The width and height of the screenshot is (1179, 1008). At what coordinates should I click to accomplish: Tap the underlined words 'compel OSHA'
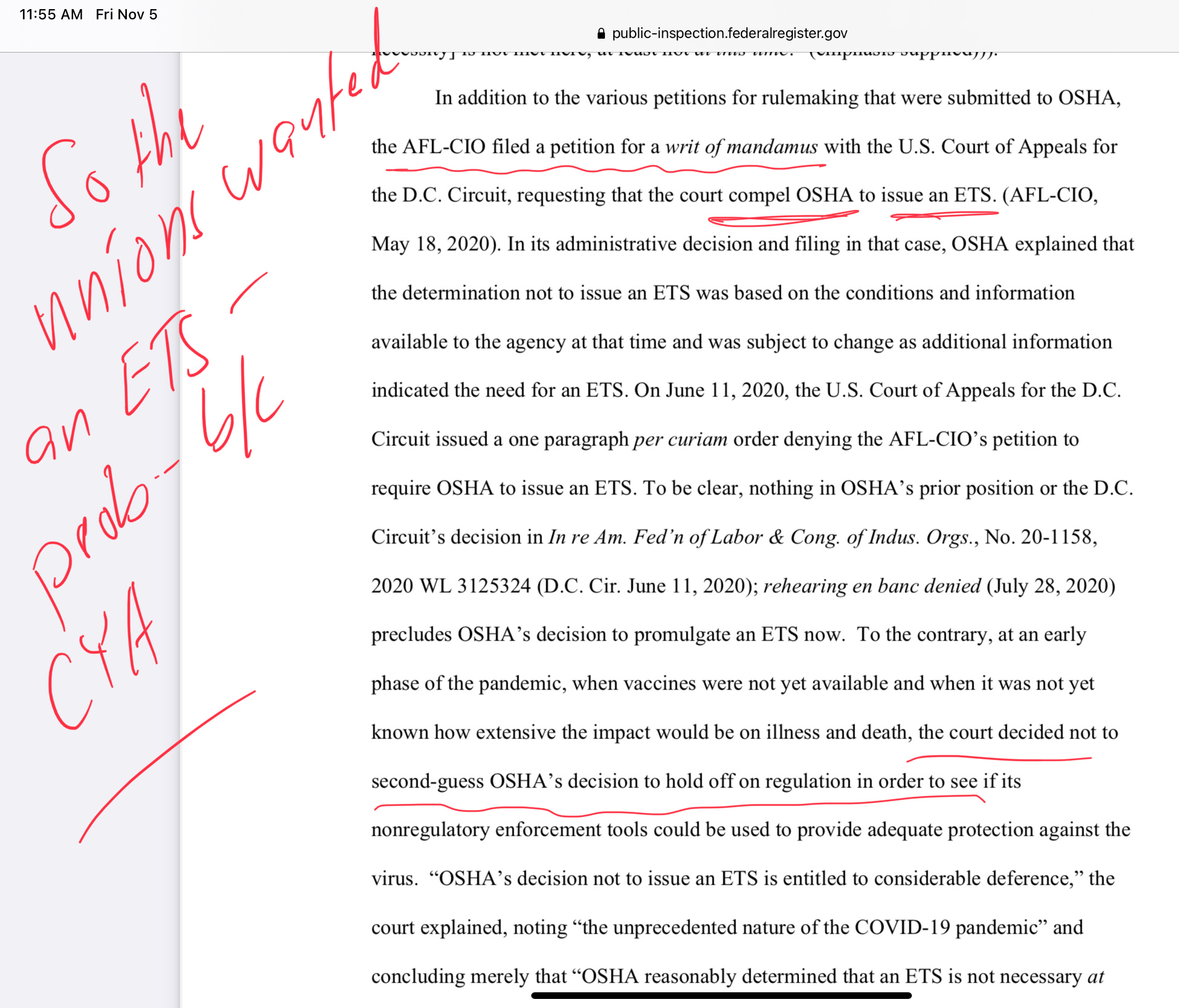click(790, 195)
